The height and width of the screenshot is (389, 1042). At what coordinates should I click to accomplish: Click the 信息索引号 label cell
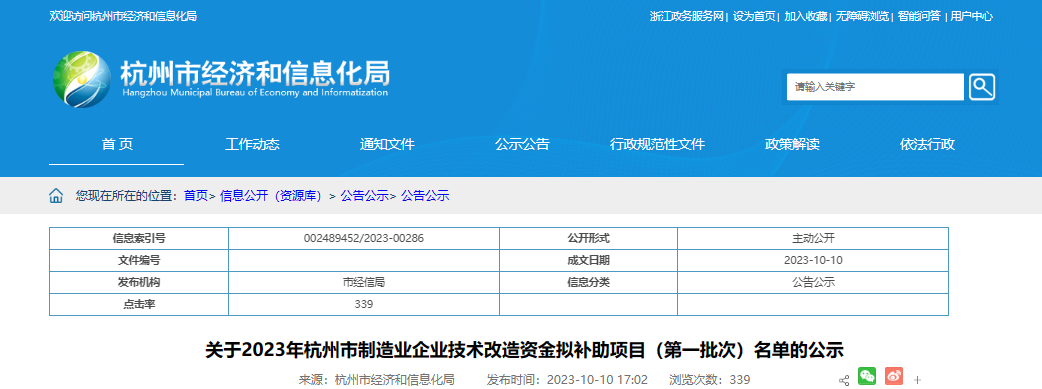pos(139,239)
